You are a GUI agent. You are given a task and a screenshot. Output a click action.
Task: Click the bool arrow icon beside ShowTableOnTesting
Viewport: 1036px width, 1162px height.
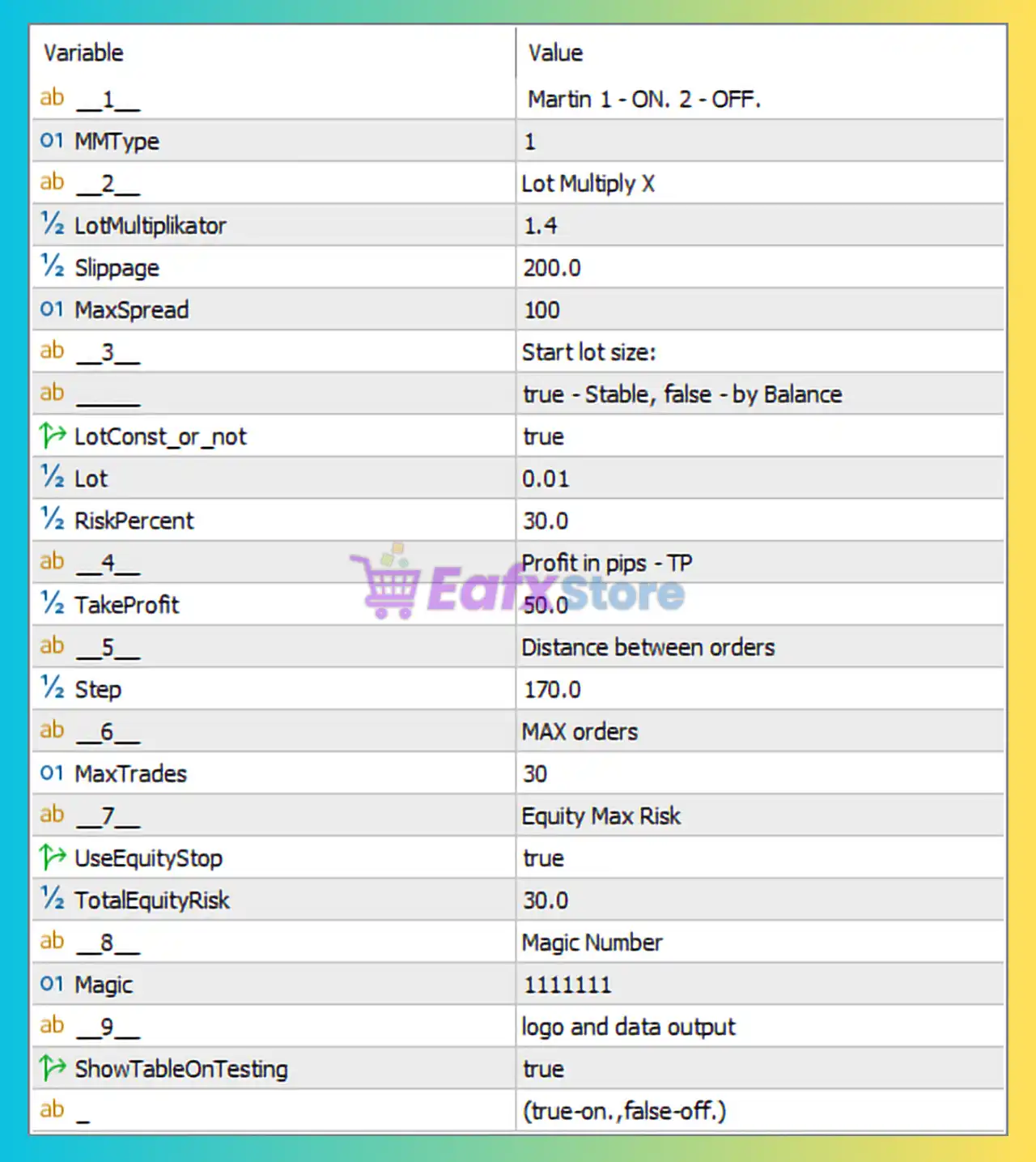(x=53, y=1067)
